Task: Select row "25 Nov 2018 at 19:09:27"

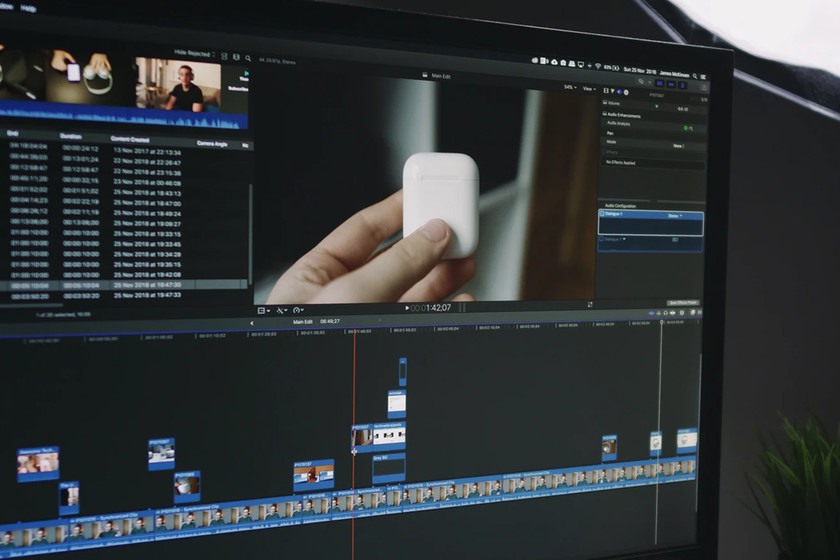Action: point(125,223)
